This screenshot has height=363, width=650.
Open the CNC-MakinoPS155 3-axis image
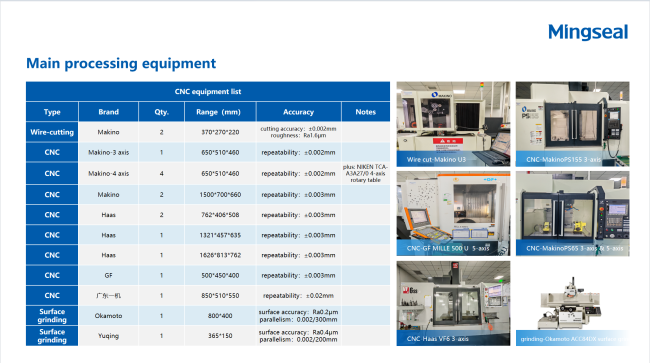point(572,124)
